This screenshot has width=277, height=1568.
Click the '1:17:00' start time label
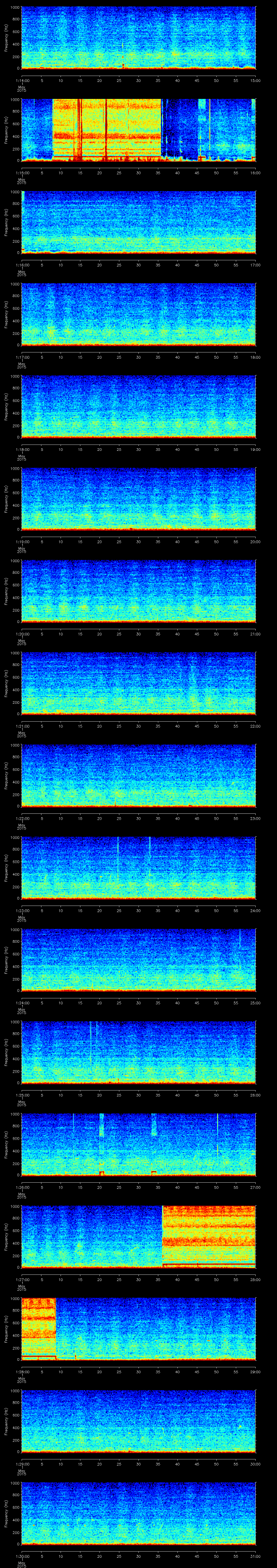pos(22,357)
